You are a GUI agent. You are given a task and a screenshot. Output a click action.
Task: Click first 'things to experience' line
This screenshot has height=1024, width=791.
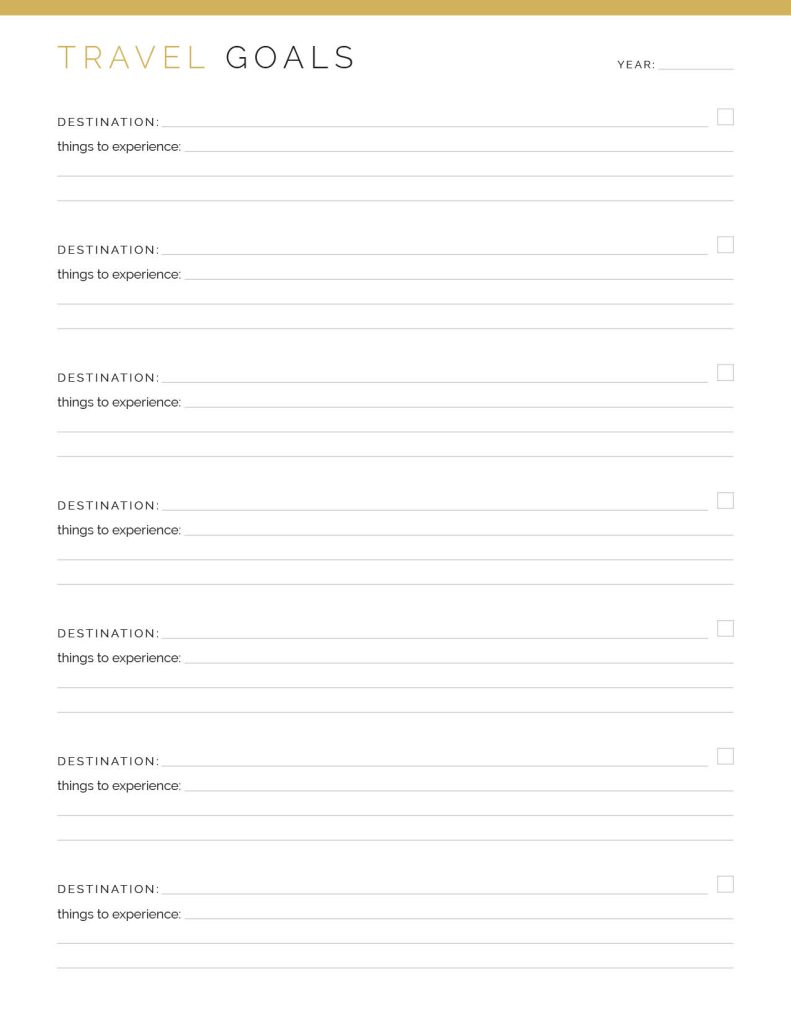coord(459,146)
